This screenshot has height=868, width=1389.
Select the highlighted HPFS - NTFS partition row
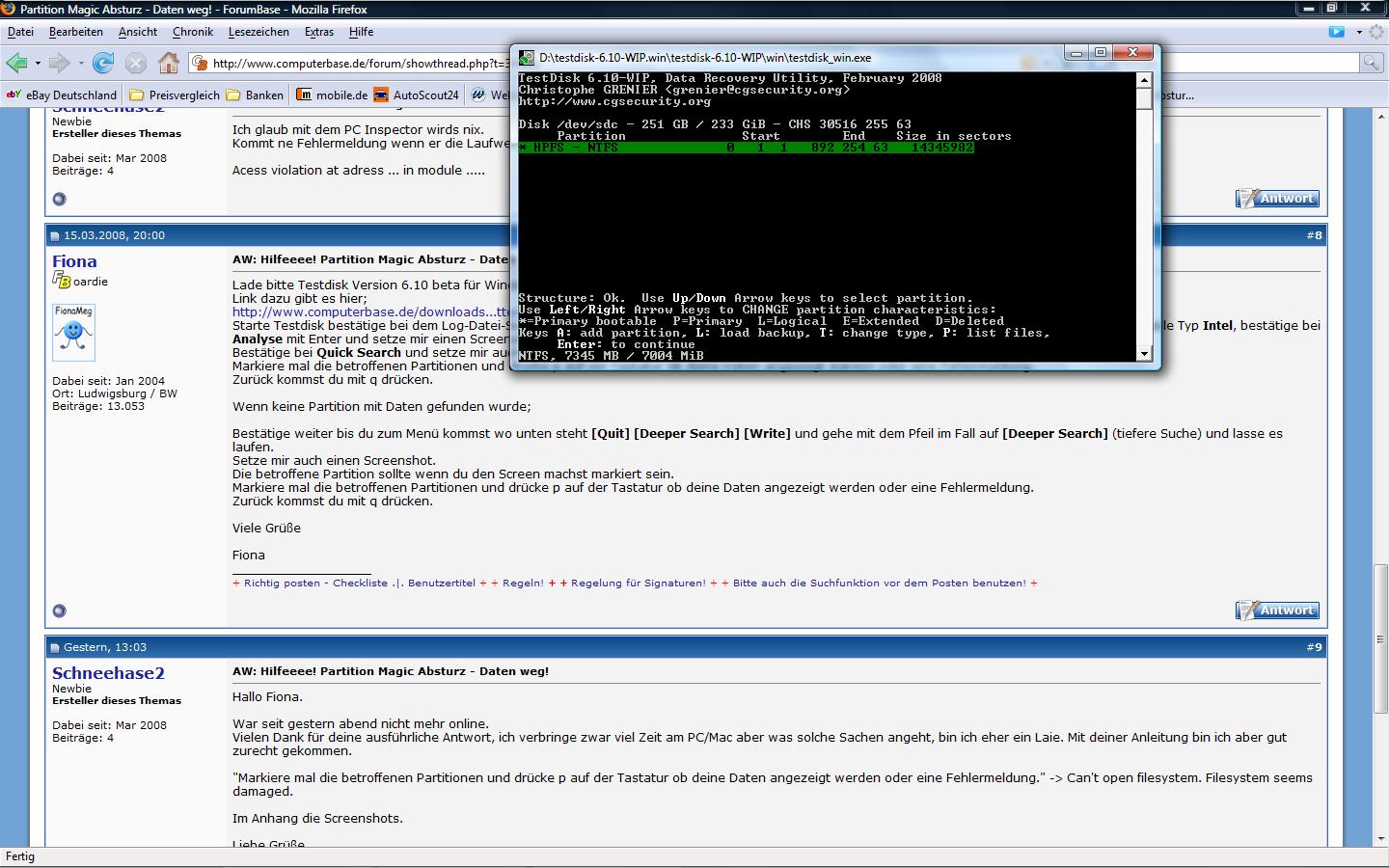[x=746, y=148]
